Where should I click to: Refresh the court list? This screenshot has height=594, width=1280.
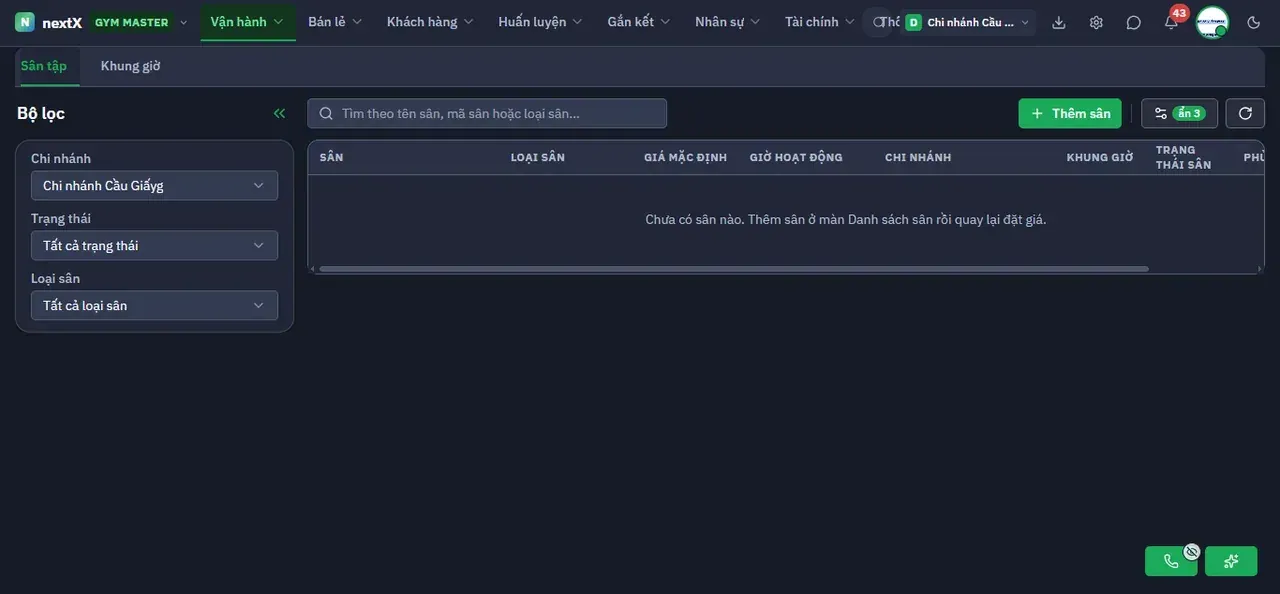1245,113
